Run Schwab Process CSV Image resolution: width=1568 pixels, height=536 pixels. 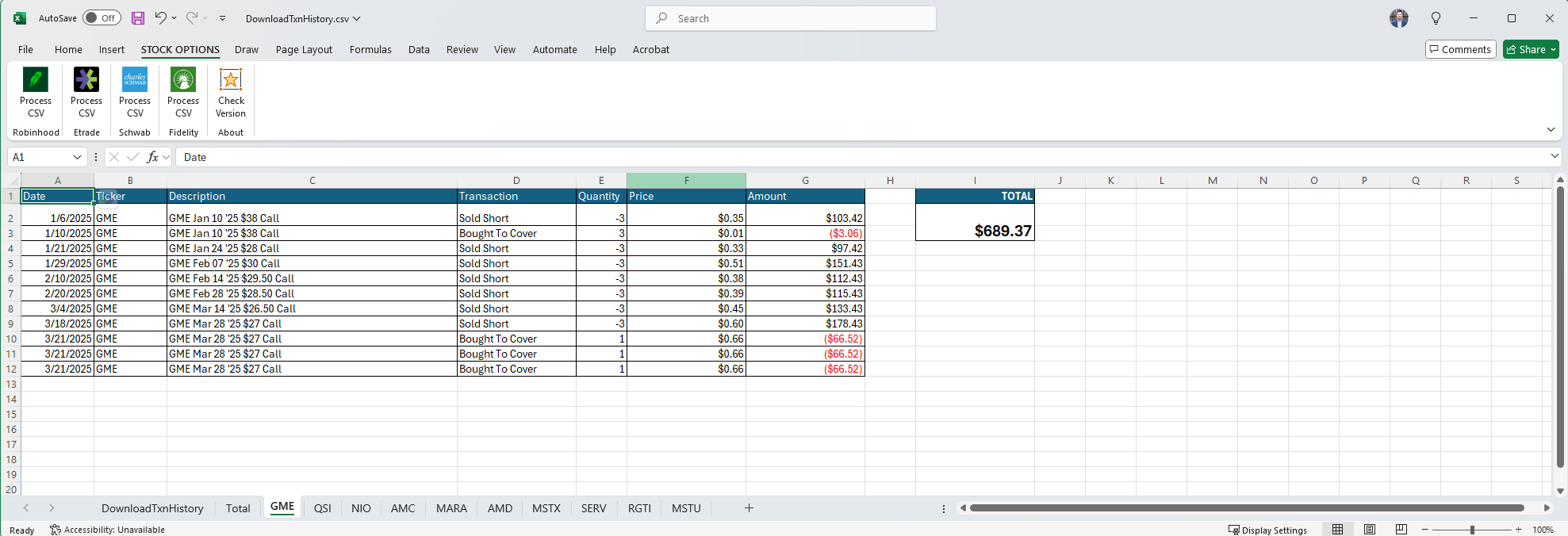pos(135,93)
